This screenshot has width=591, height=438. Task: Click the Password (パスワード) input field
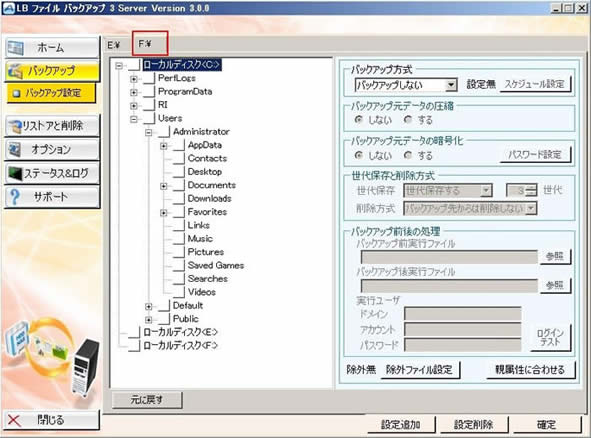coord(463,345)
